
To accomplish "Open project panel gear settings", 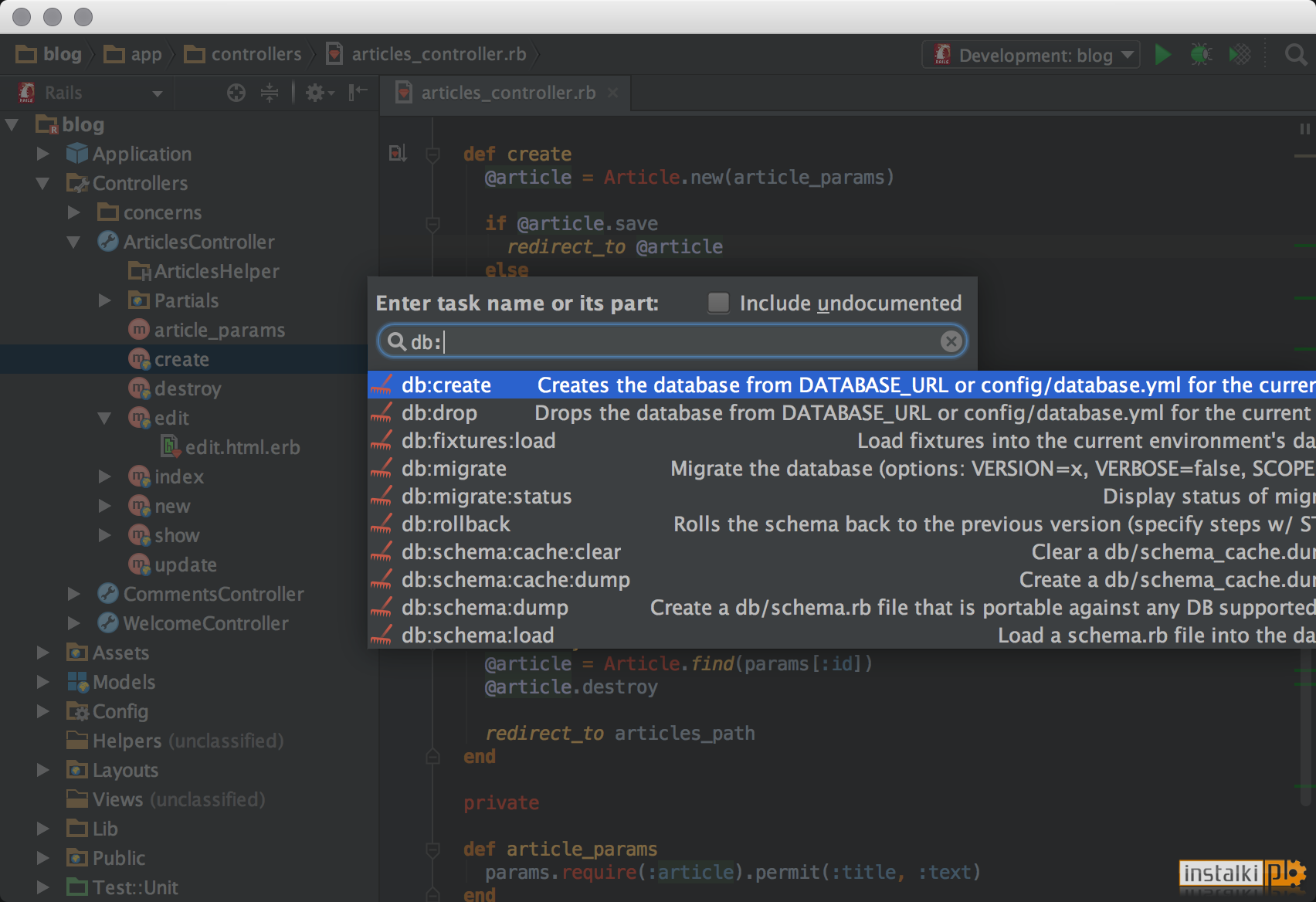I will tap(320, 93).
